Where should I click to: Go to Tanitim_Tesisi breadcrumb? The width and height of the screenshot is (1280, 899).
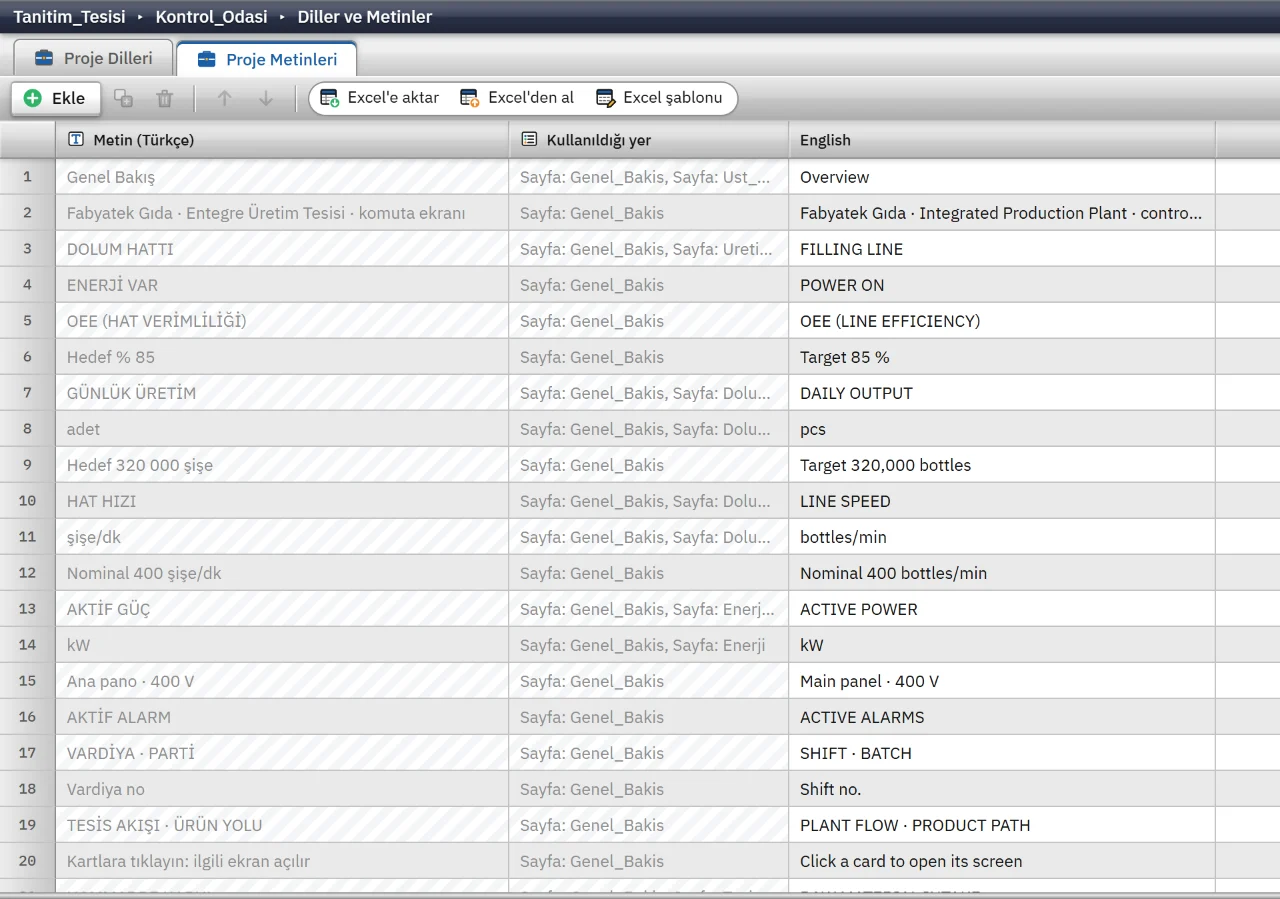tap(69, 17)
